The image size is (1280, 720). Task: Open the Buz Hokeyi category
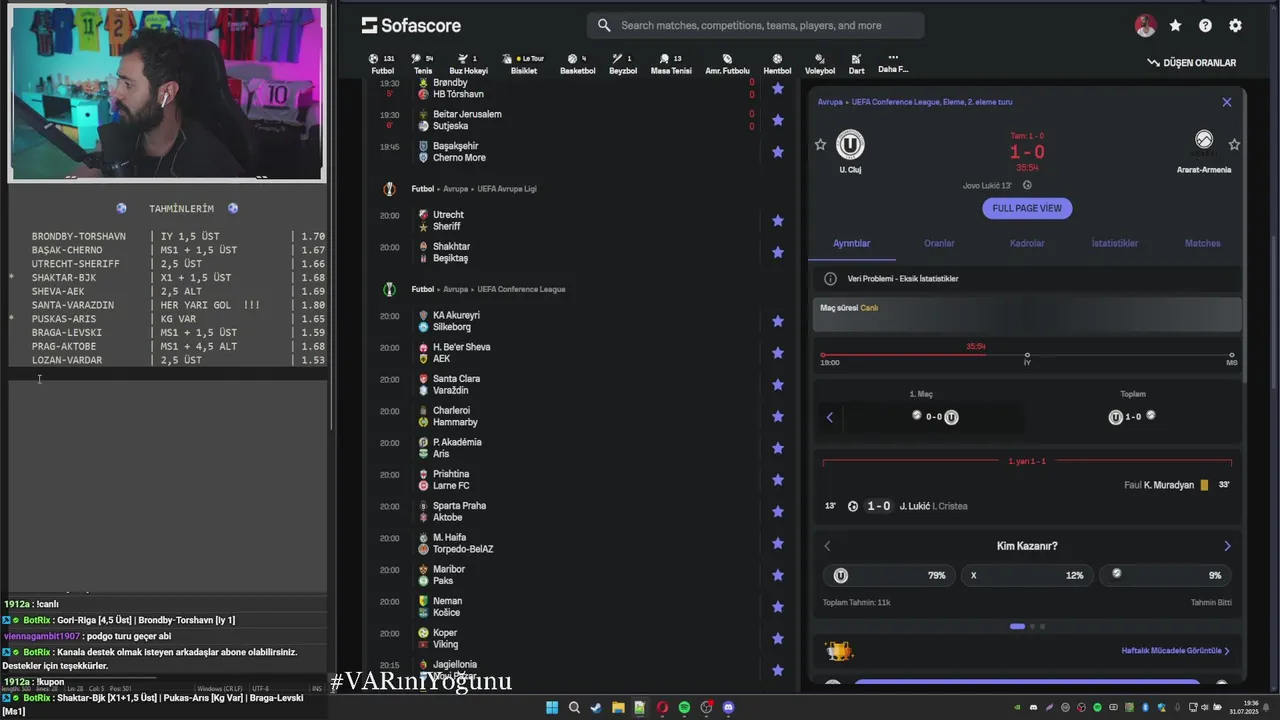468,64
